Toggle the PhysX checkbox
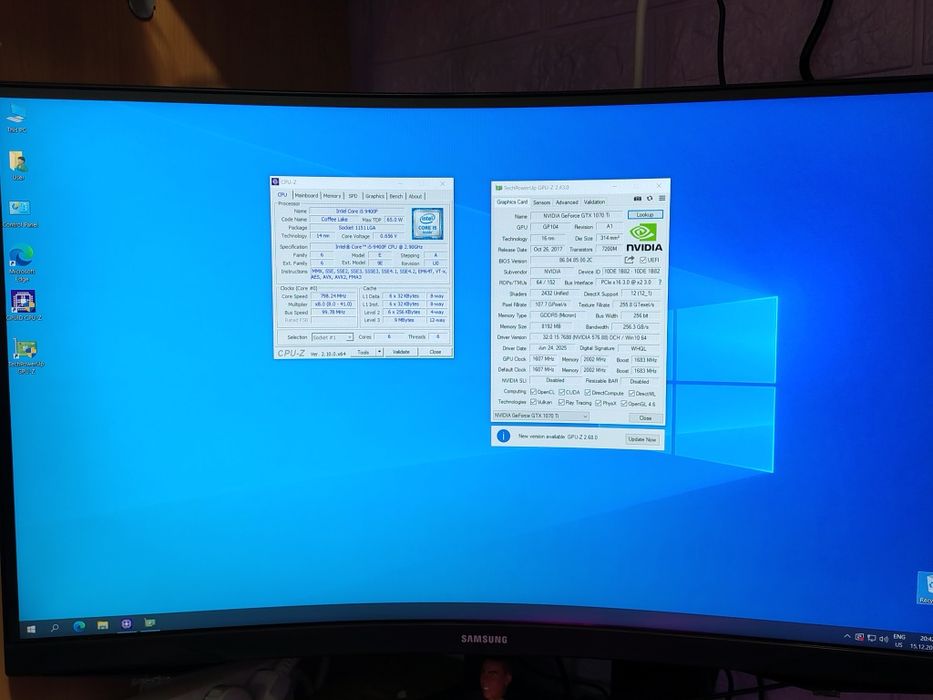This screenshot has height=700, width=933. 598,403
